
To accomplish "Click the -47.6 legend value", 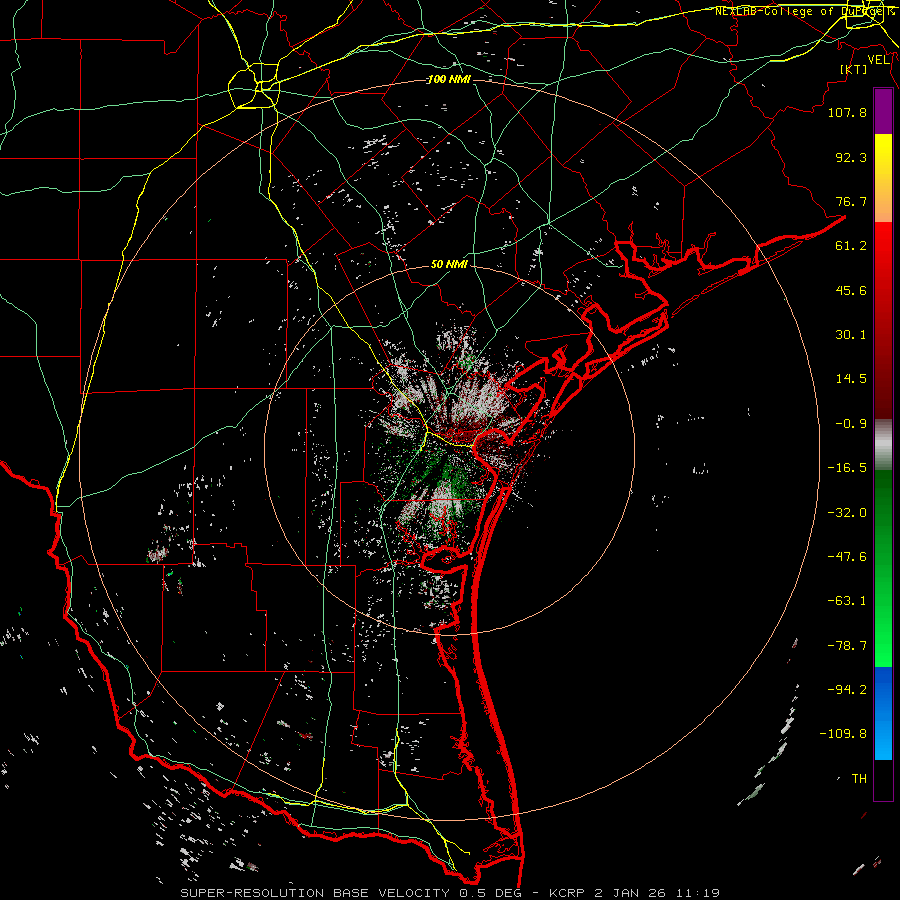I will point(847,557).
